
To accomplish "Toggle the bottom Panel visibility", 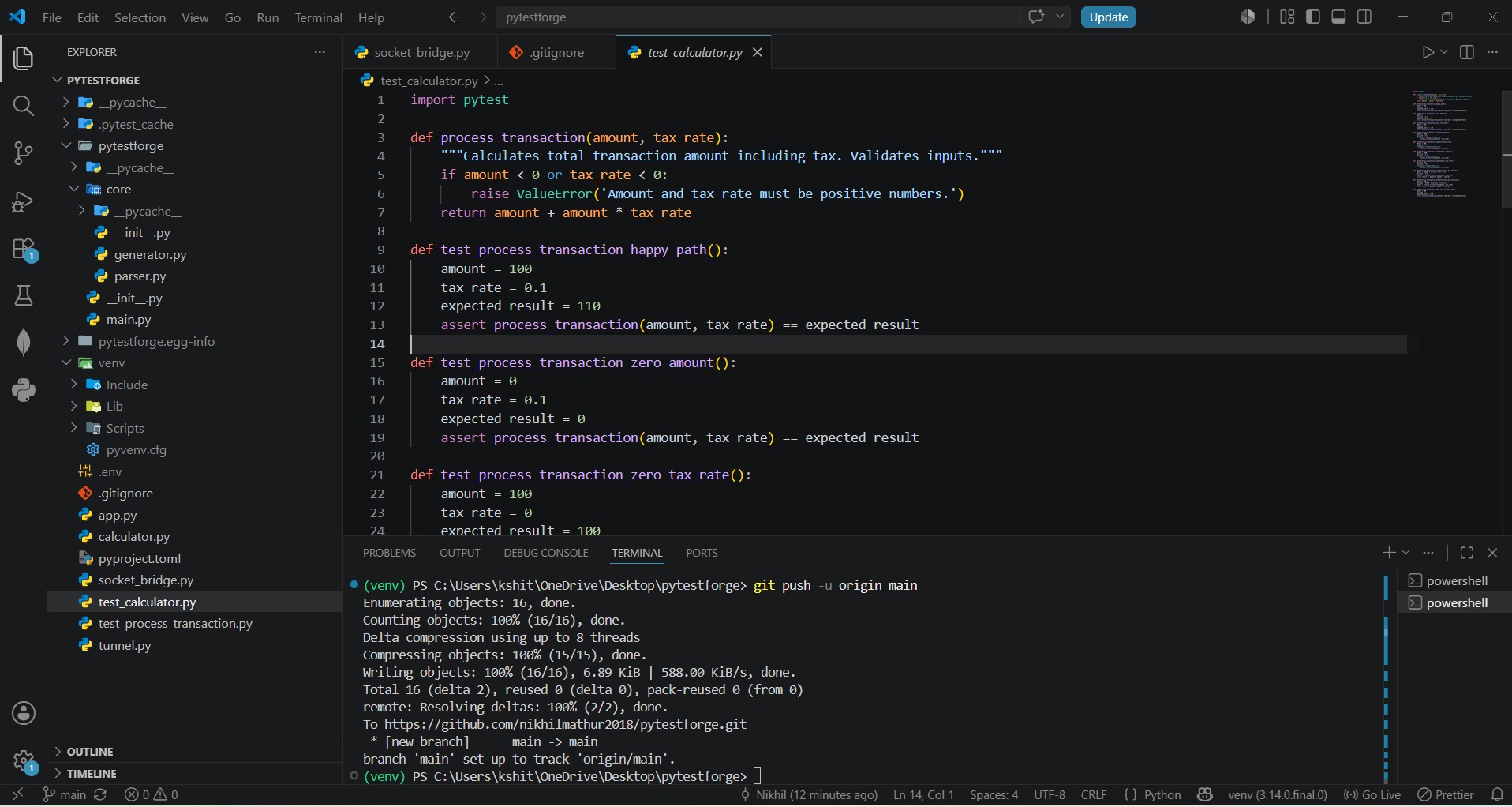I will (1339, 17).
